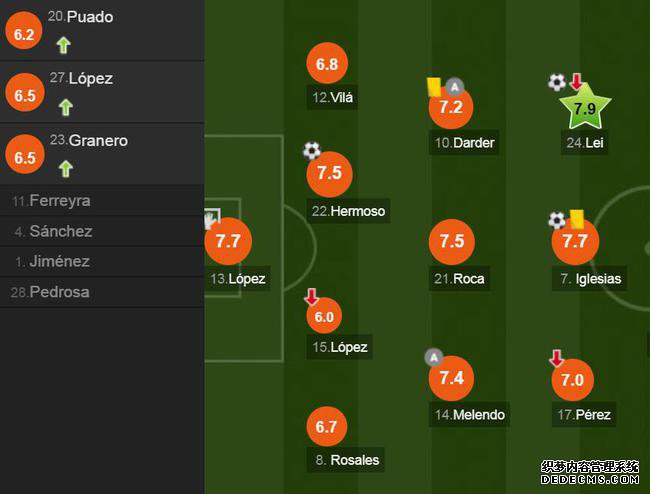
Task: Click the 27.López substitute name
Action: coord(81,78)
